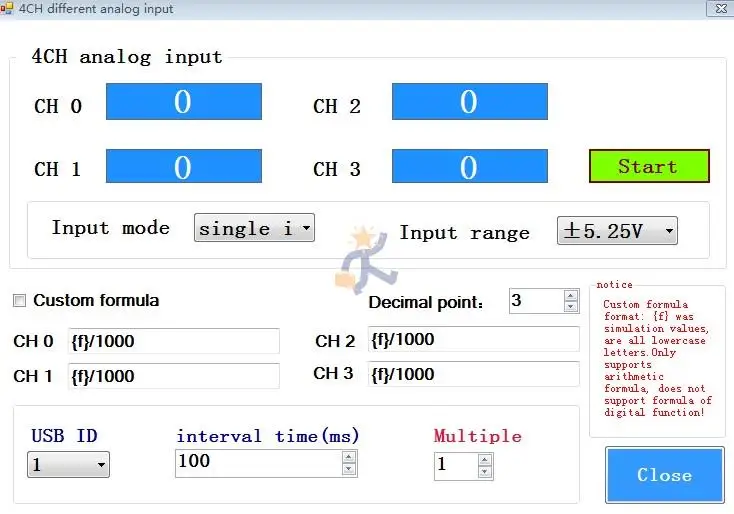Image resolution: width=734 pixels, height=514 pixels.
Task: Click the CH 0 formula input field
Action: click(x=174, y=341)
